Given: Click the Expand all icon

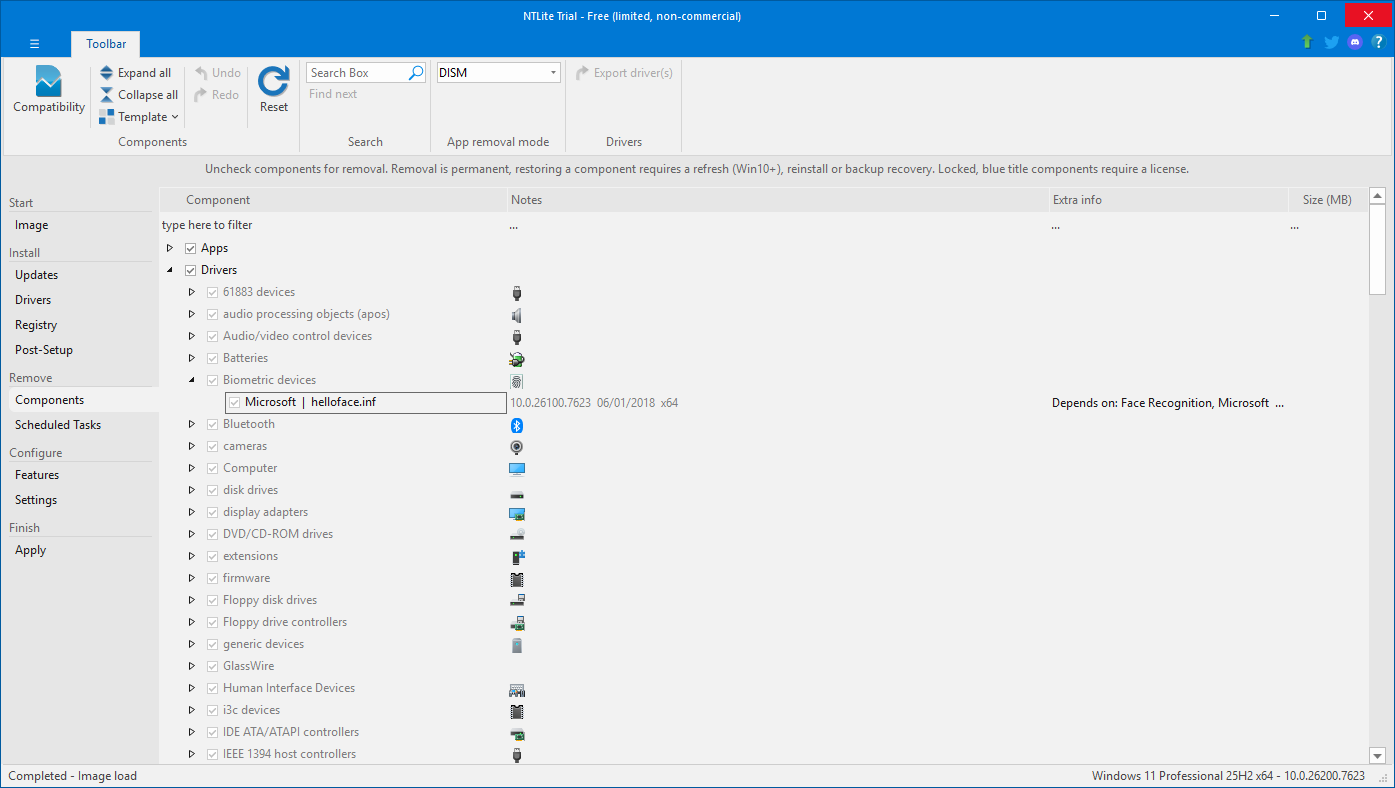Looking at the screenshot, I should click(107, 73).
